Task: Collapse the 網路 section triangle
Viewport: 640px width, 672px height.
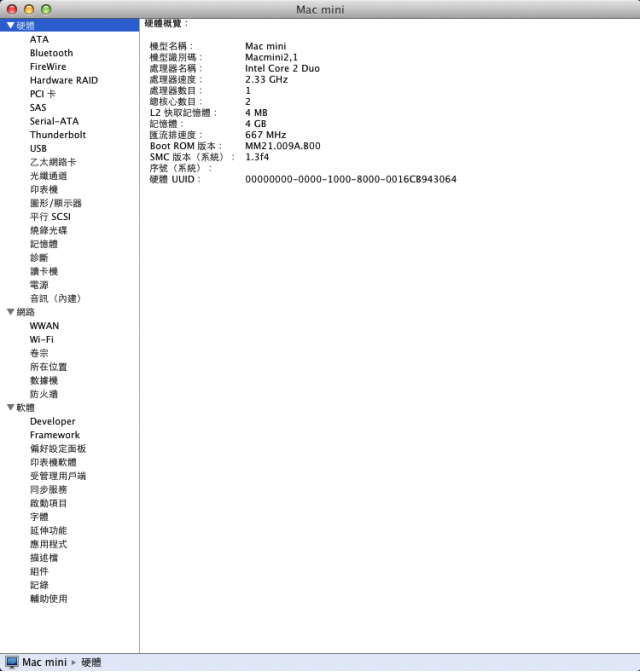Action: [x=10, y=312]
